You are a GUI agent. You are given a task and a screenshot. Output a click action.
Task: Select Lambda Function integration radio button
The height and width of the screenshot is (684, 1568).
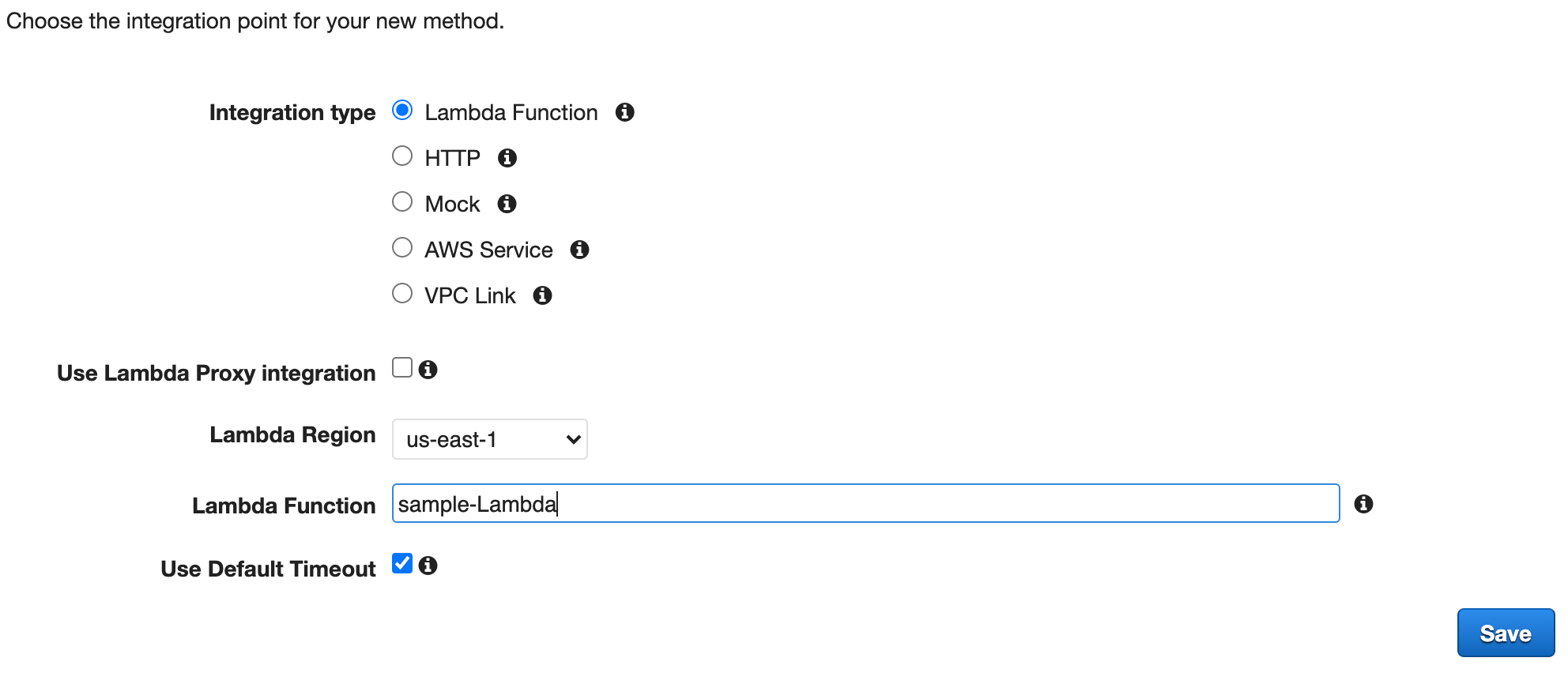tap(402, 110)
